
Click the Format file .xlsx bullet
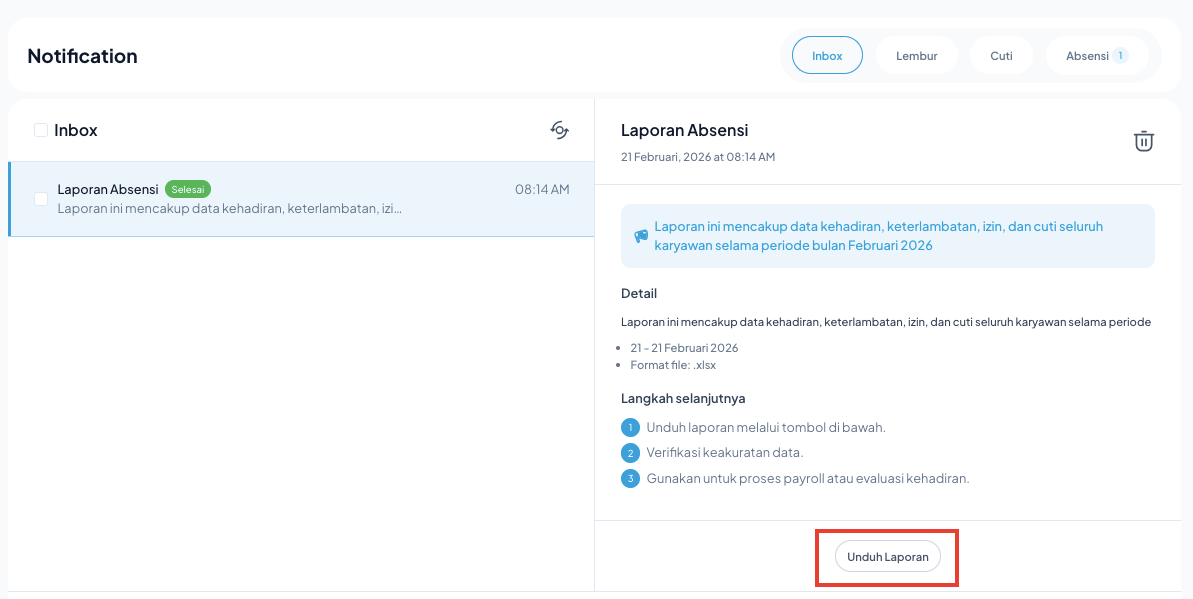tap(667, 365)
